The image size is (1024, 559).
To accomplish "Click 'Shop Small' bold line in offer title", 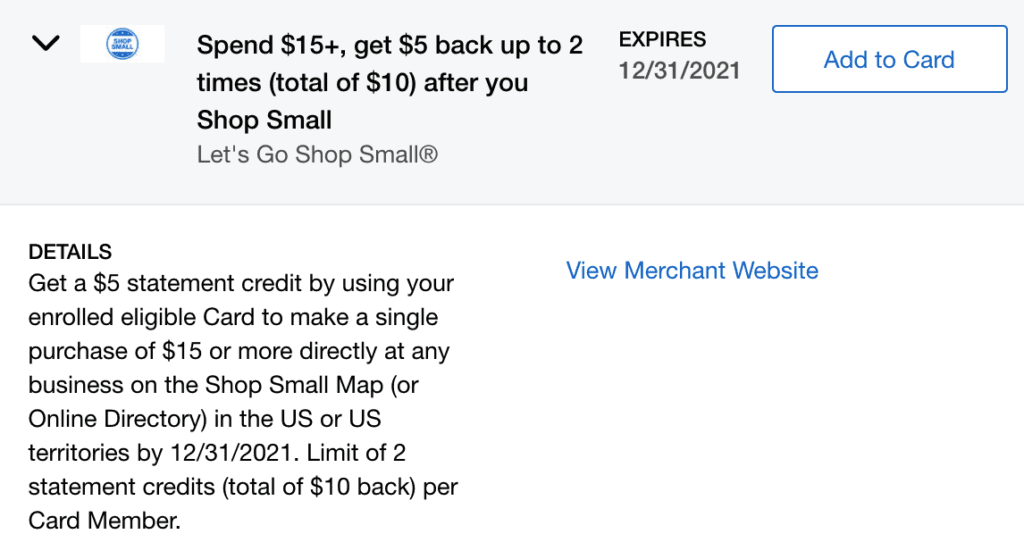I will (264, 120).
